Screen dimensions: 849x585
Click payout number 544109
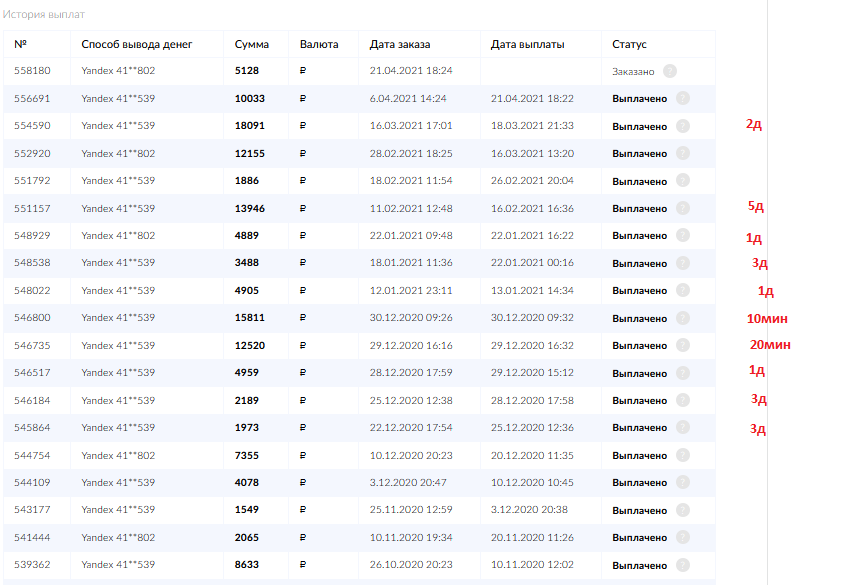[32, 483]
